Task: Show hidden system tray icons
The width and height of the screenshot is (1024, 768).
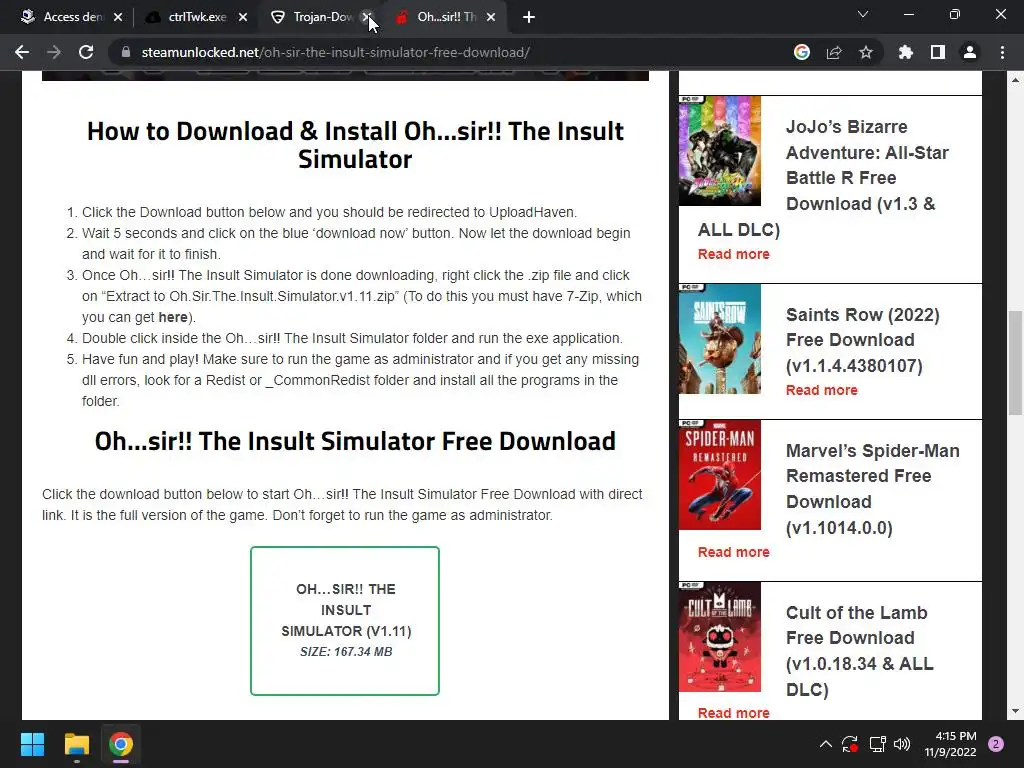Action: coord(825,744)
